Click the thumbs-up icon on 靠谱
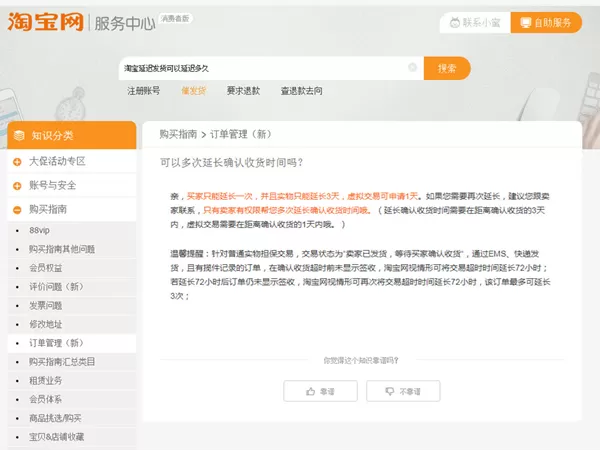The width and height of the screenshot is (600, 450). click(310, 391)
